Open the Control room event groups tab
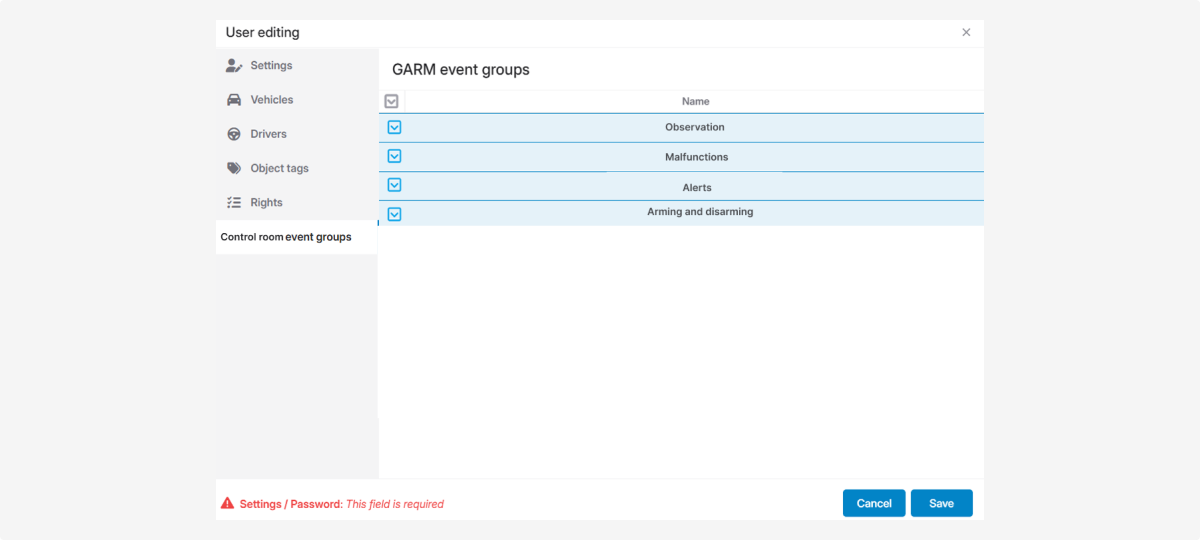Screen dimensions: 1200x540 [x=286, y=237]
